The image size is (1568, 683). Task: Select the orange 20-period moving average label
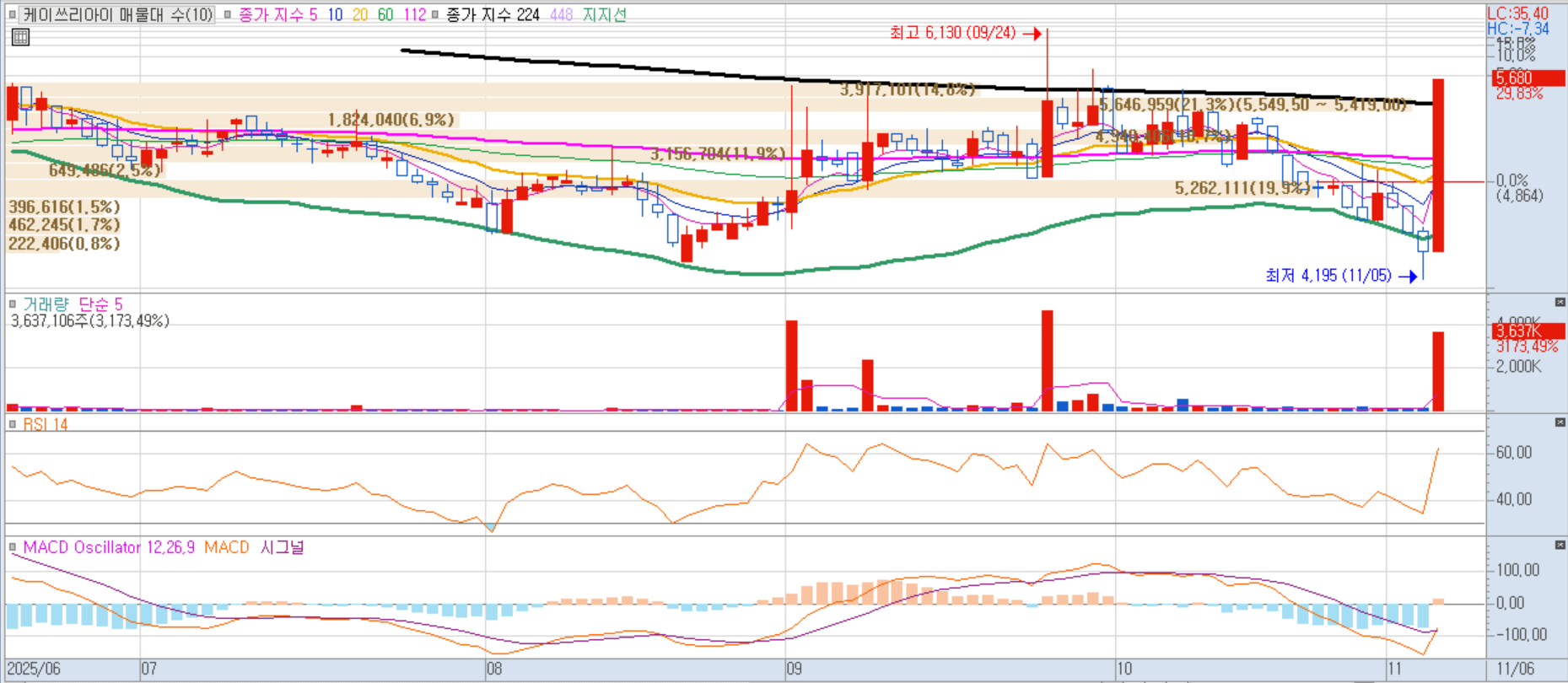point(360,14)
